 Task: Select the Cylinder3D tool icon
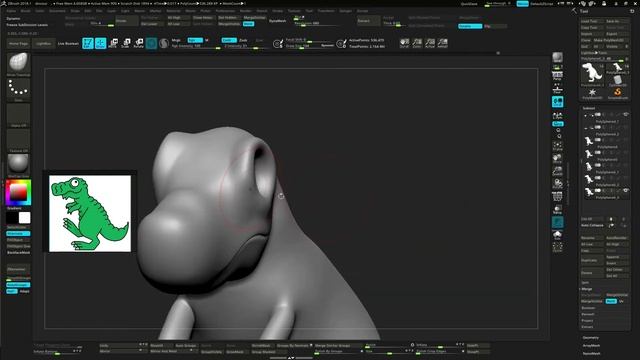tap(618, 80)
